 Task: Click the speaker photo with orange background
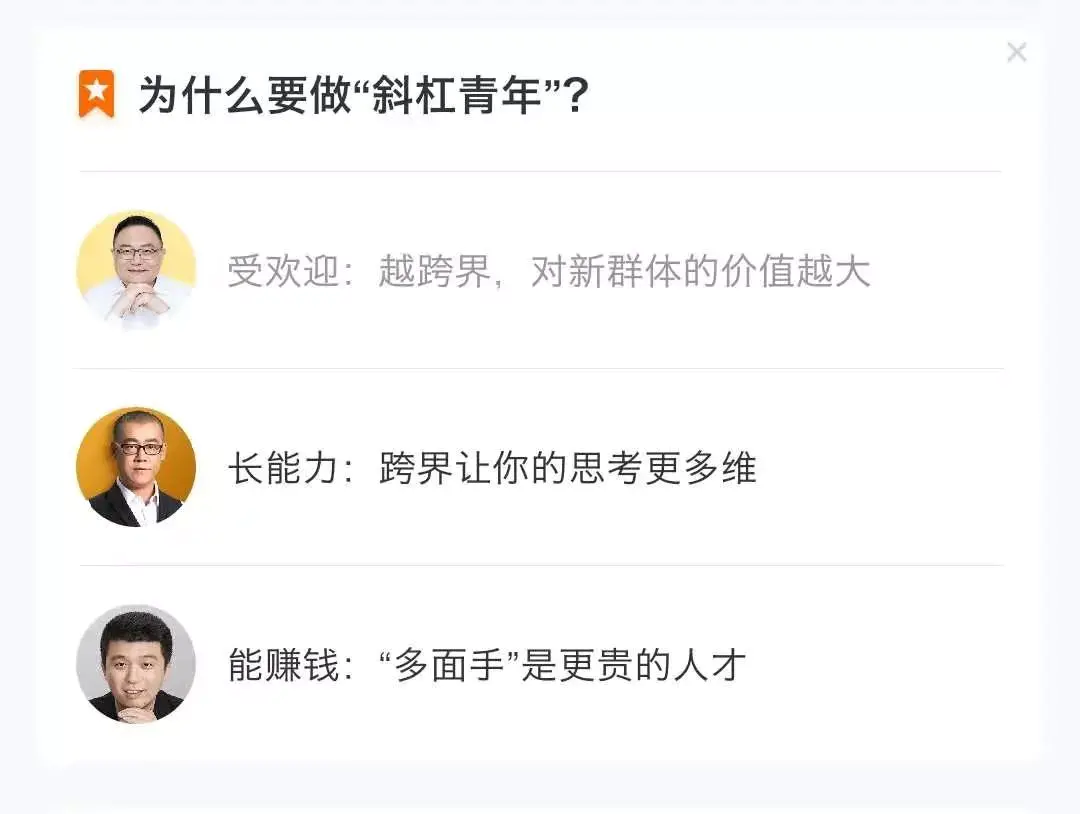click(x=135, y=467)
